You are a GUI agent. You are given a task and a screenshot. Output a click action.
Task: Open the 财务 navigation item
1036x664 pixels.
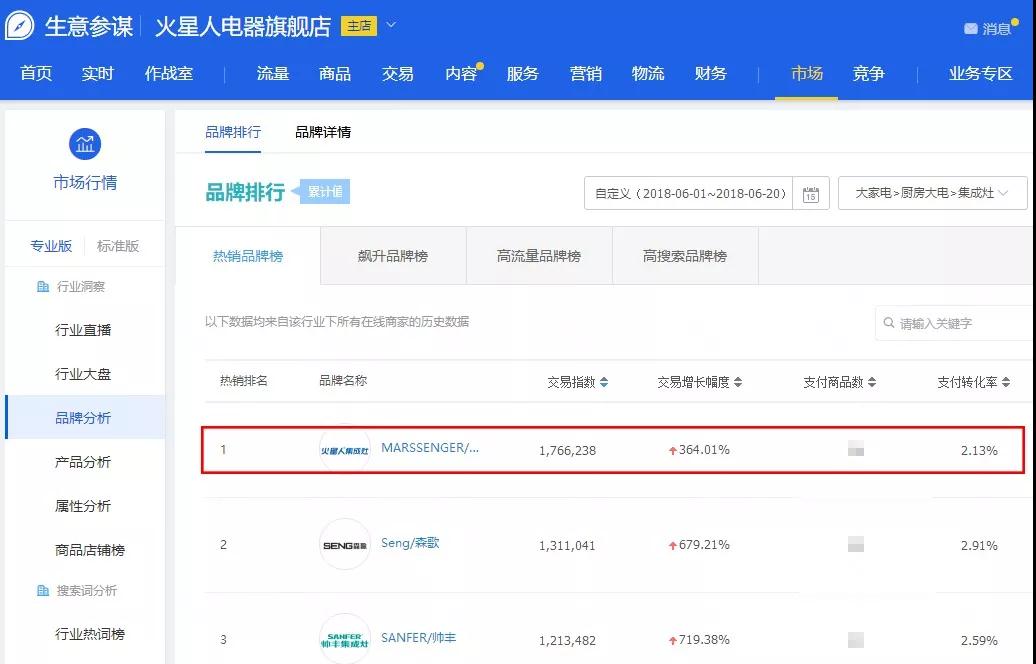click(710, 73)
